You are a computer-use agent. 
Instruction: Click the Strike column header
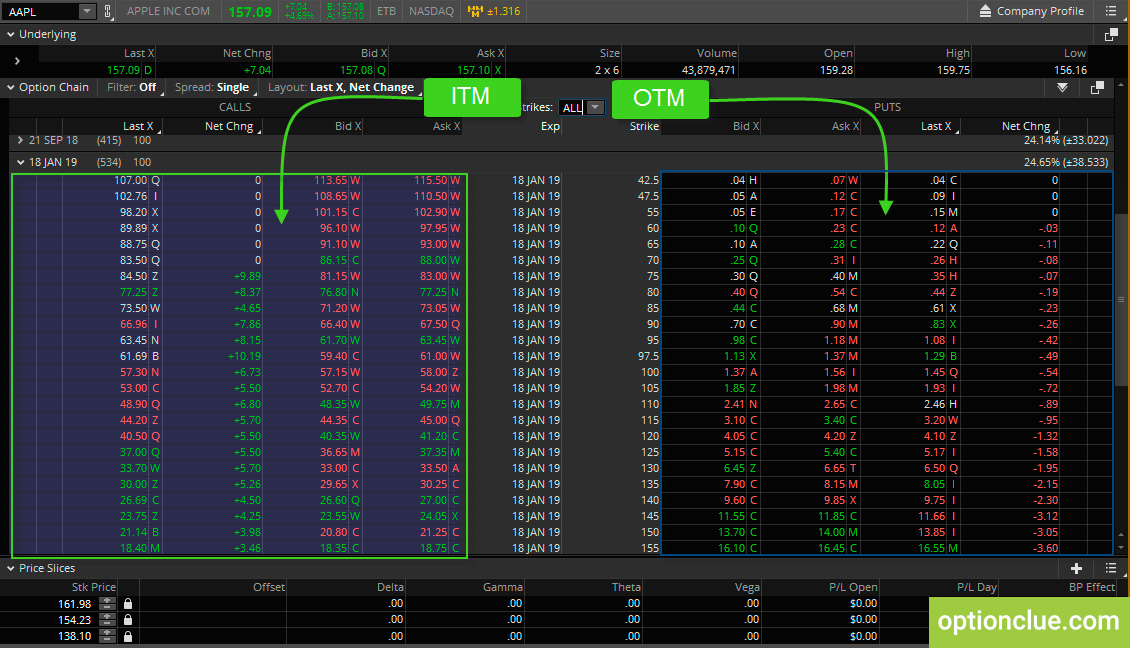click(644, 126)
